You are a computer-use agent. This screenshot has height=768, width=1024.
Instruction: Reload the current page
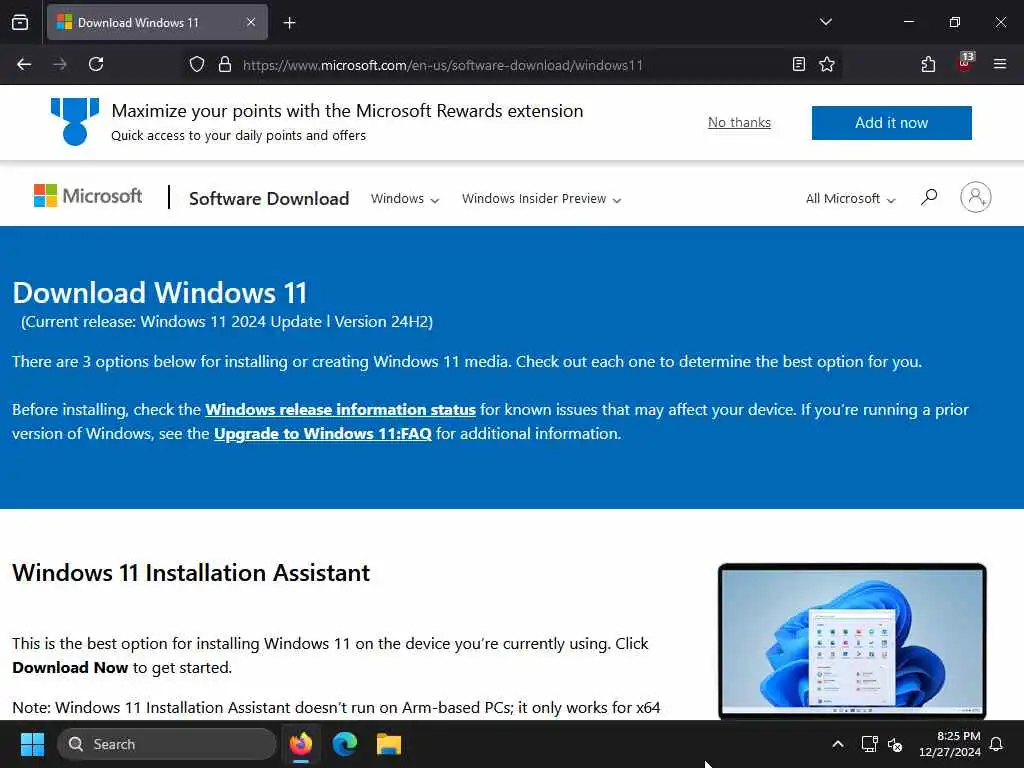(x=96, y=64)
